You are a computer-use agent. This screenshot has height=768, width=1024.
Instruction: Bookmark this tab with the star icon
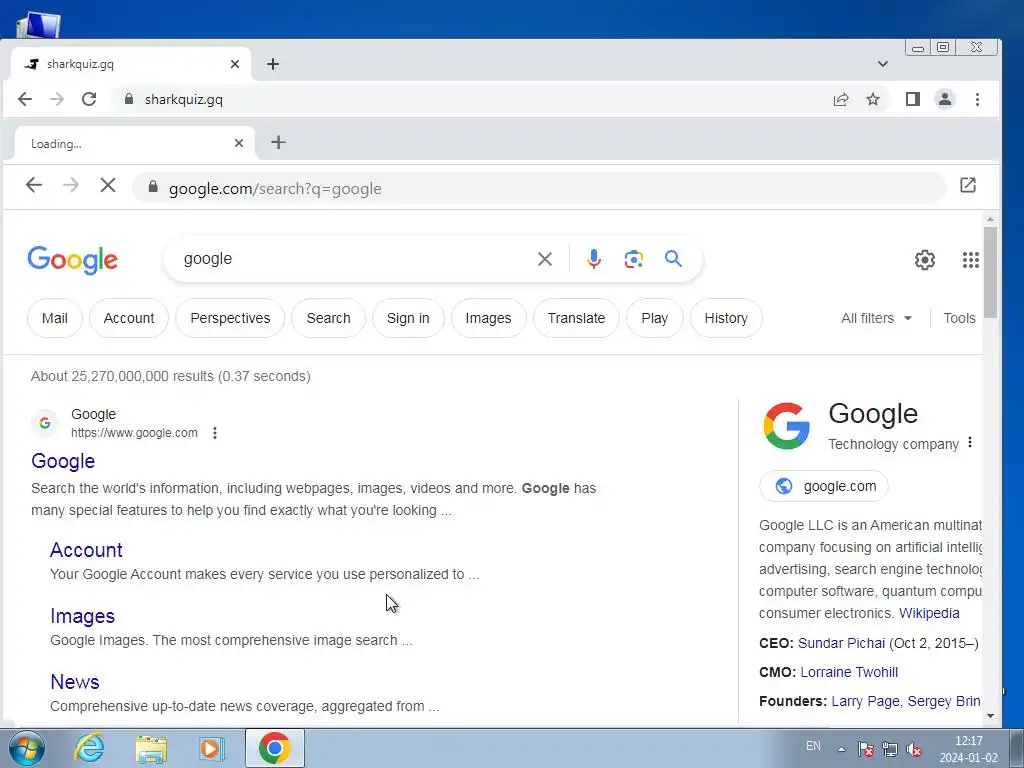click(873, 99)
